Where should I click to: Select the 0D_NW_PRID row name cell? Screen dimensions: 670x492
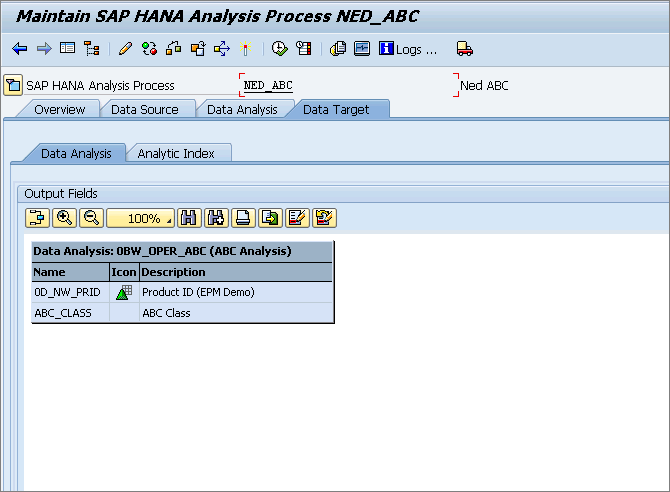[71, 292]
